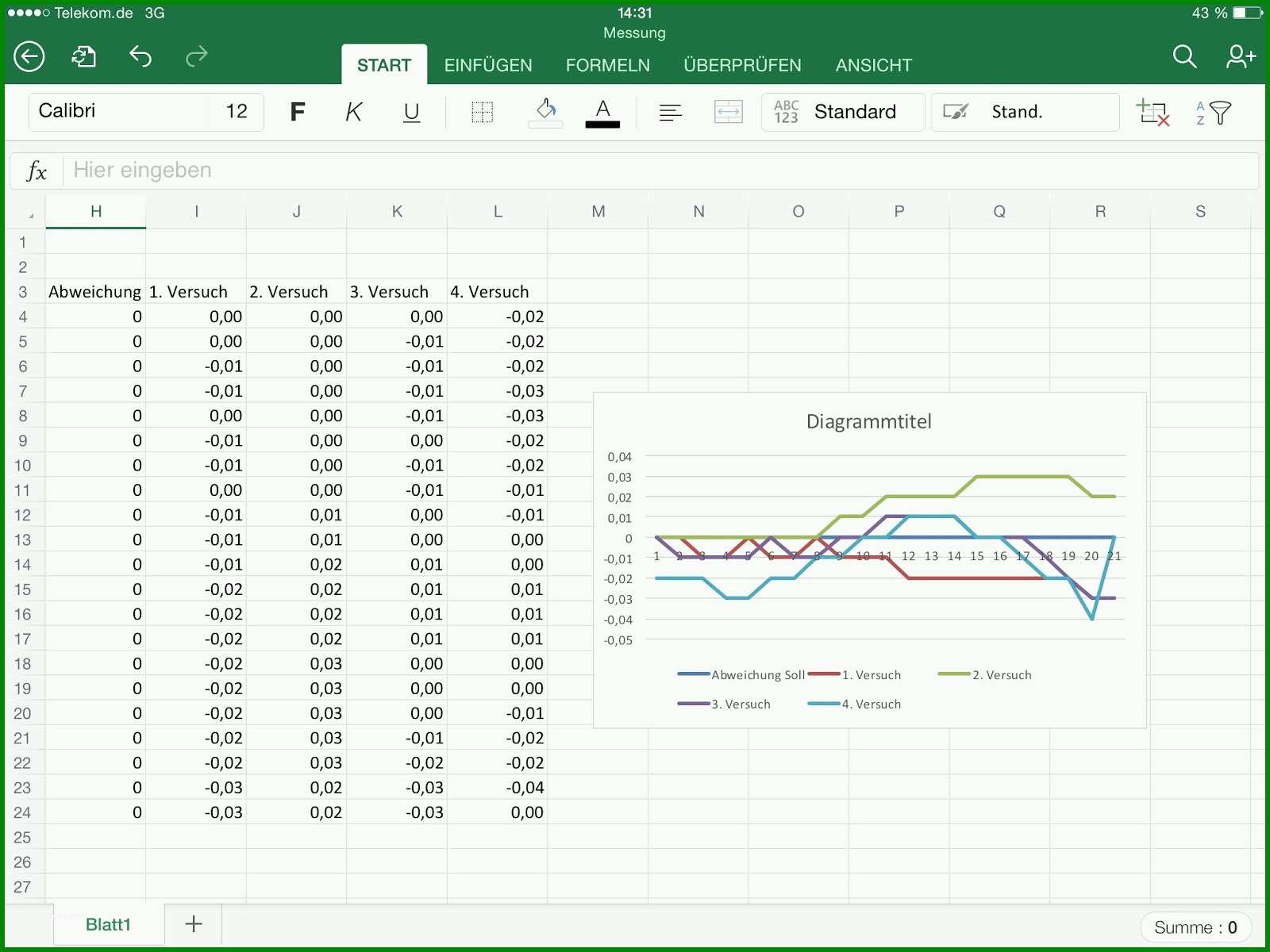Viewport: 1270px width, 952px height.
Task: Click the redo arrow icon
Action: pos(196,56)
